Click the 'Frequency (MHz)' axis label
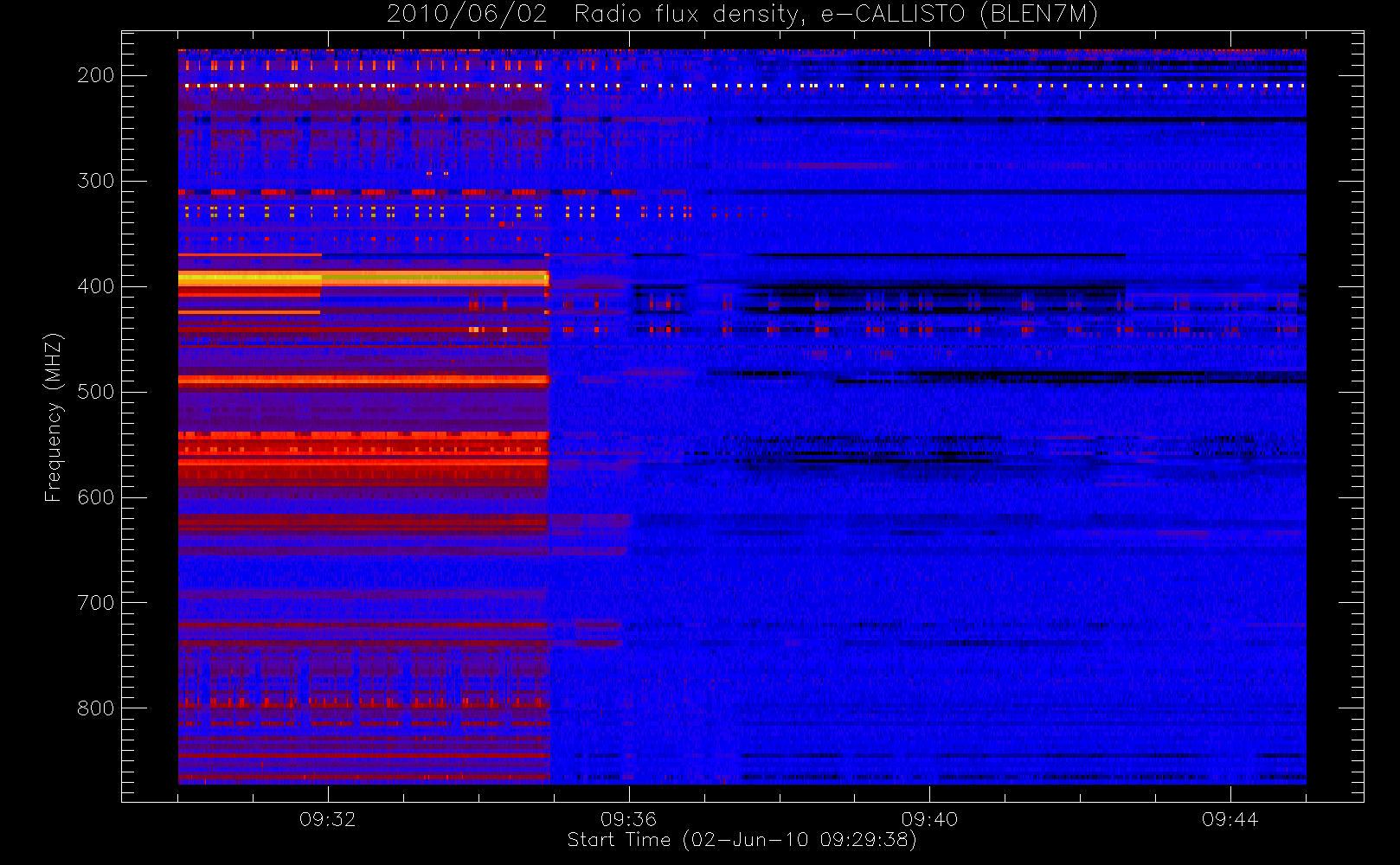Screen dimensions: 1400x865 54,417
